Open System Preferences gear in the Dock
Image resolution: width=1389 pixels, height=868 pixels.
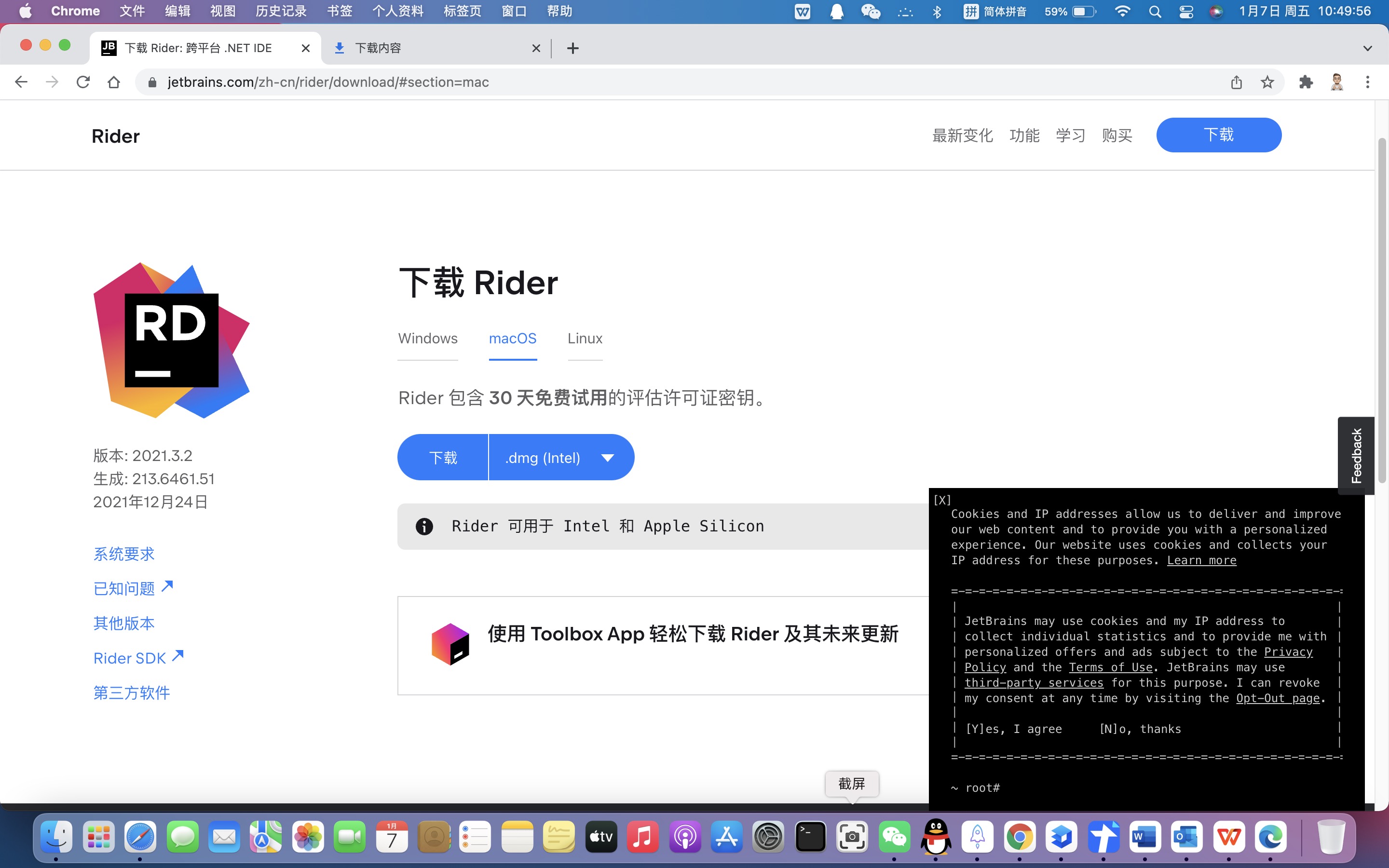pos(768,837)
